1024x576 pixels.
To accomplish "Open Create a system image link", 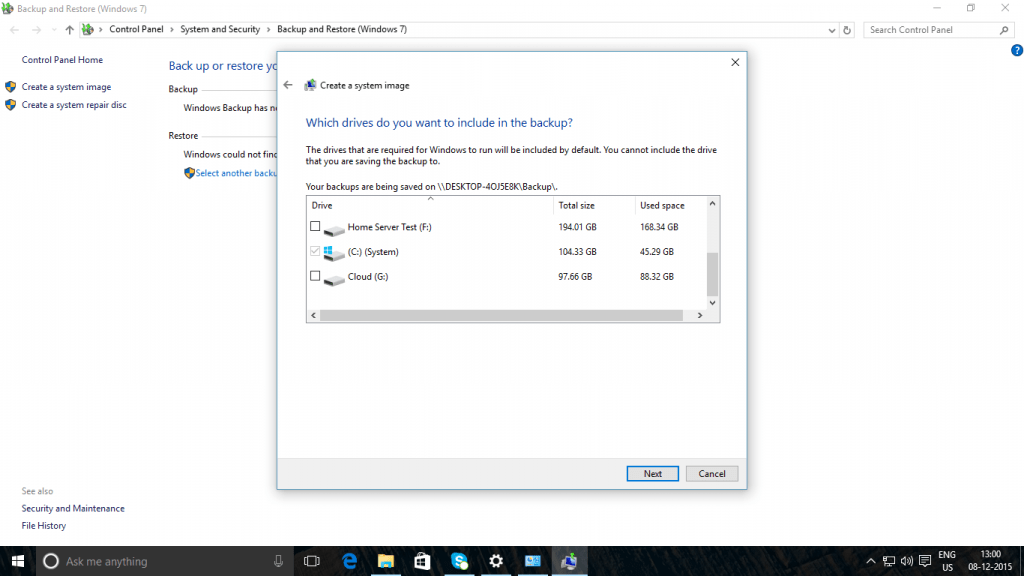I will [x=66, y=87].
